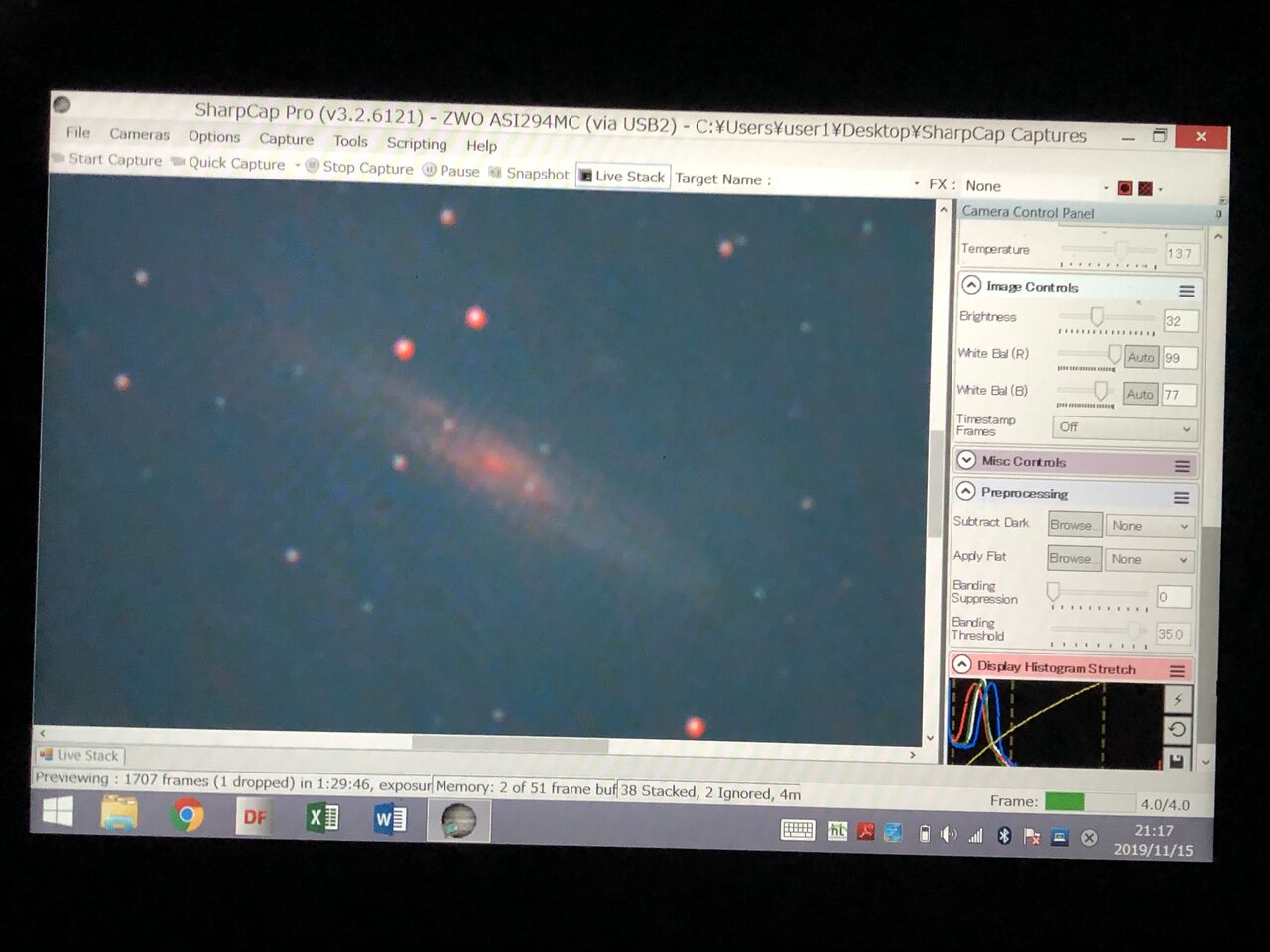This screenshot has width=1270, height=952.
Task: Click the red circle FX selection icon
Action: 1124,188
